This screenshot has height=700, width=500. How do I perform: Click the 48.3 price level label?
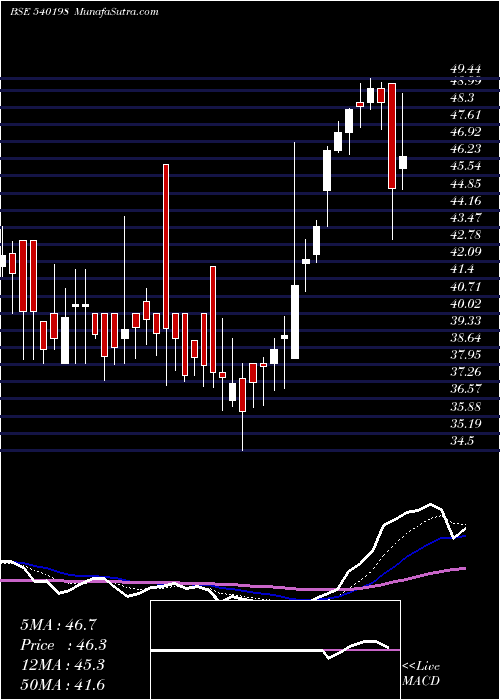[462, 98]
